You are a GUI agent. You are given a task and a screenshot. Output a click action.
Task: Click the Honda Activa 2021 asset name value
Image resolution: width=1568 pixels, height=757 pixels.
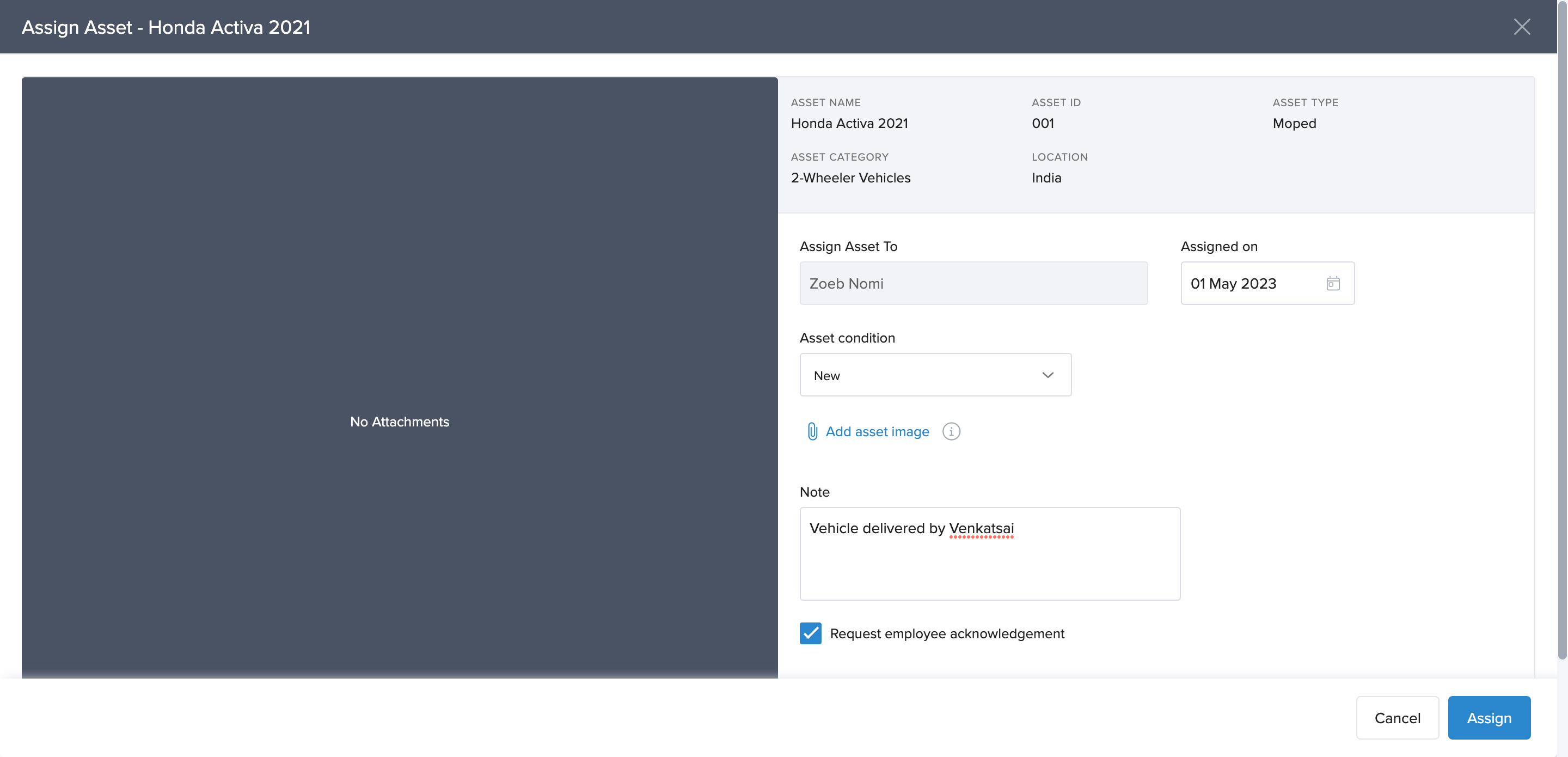click(849, 123)
